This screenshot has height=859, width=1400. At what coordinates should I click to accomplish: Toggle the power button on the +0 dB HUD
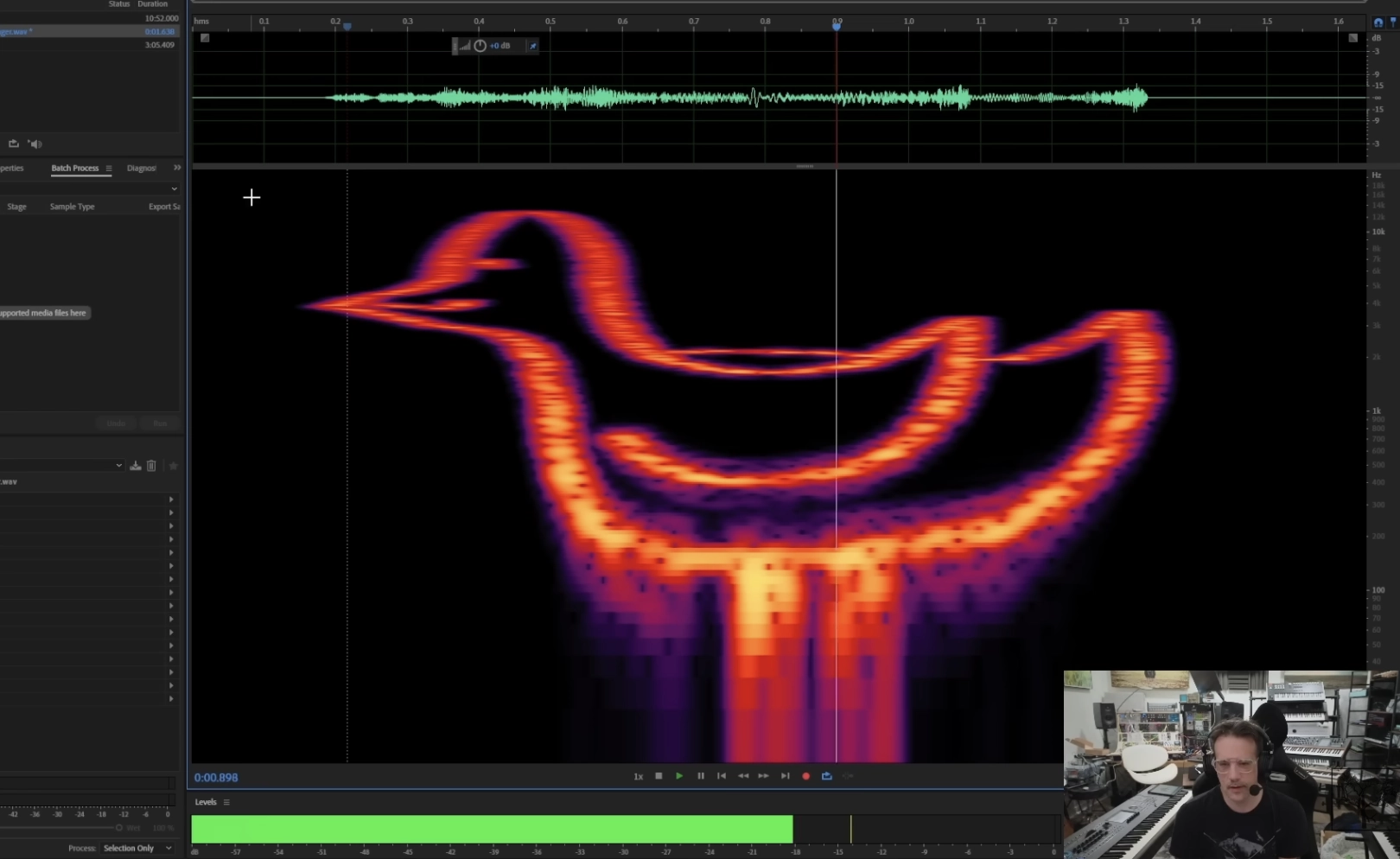point(480,46)
